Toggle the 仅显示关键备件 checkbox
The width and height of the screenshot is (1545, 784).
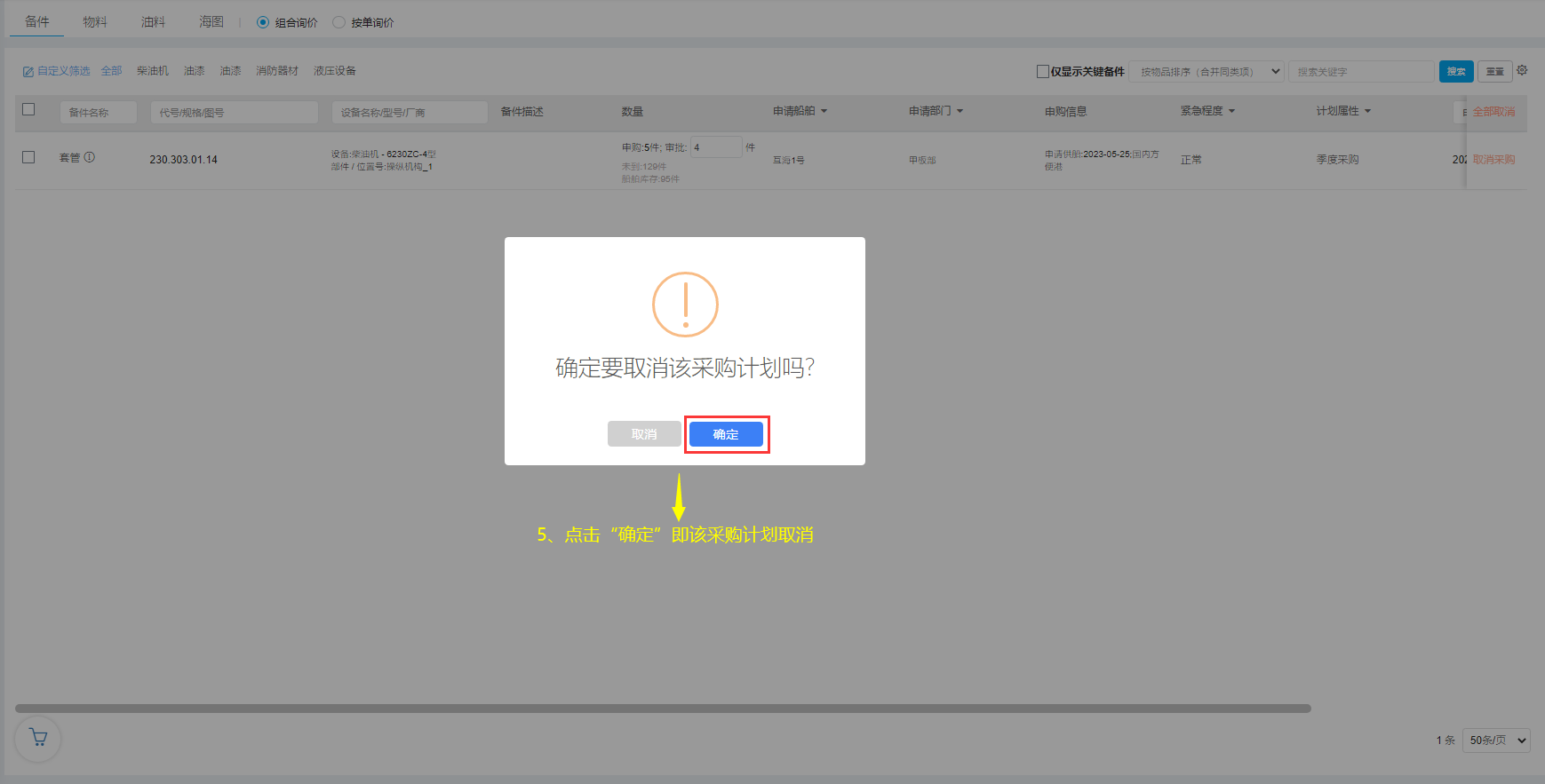click(1043, 71)
